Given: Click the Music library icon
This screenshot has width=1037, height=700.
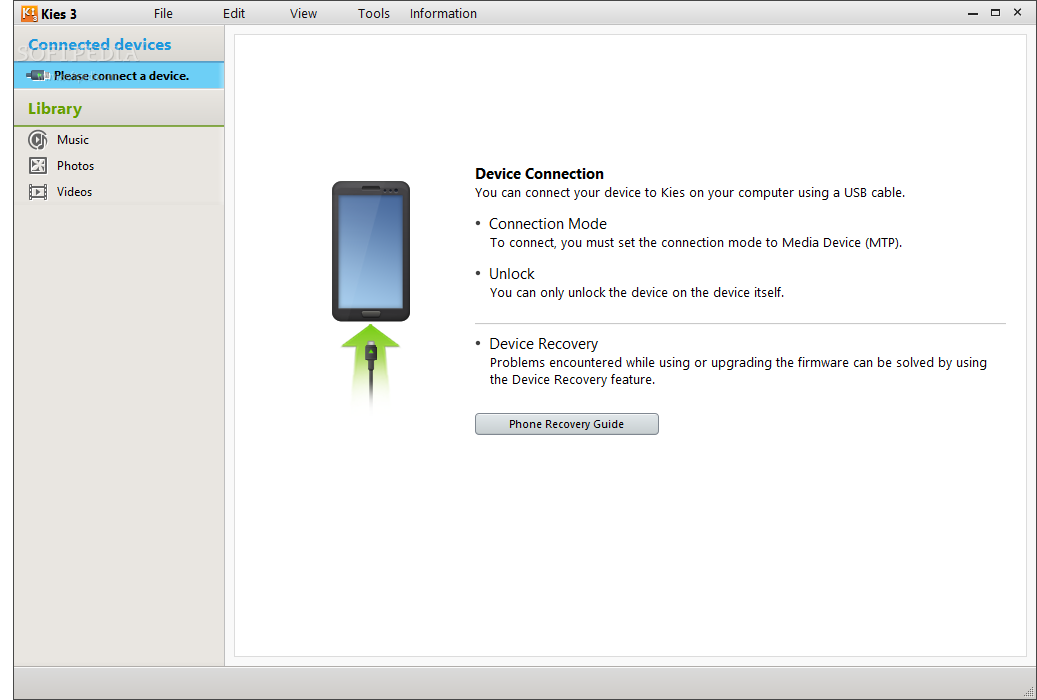Looking at the screenshot, I should tap(38, 140).
